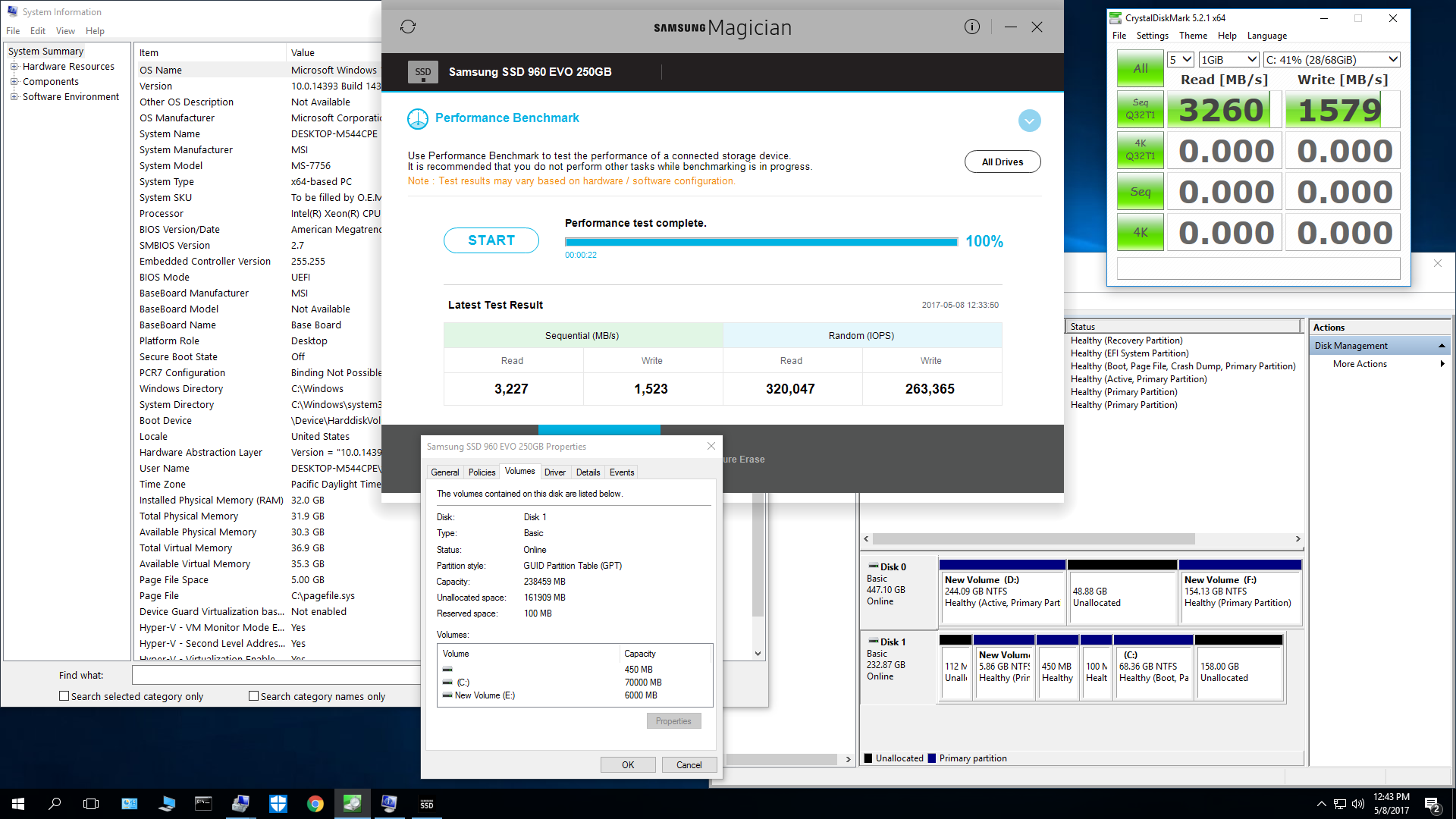
Task: Open the CrystalDiskMark File menu
Action: point(1119,36)
